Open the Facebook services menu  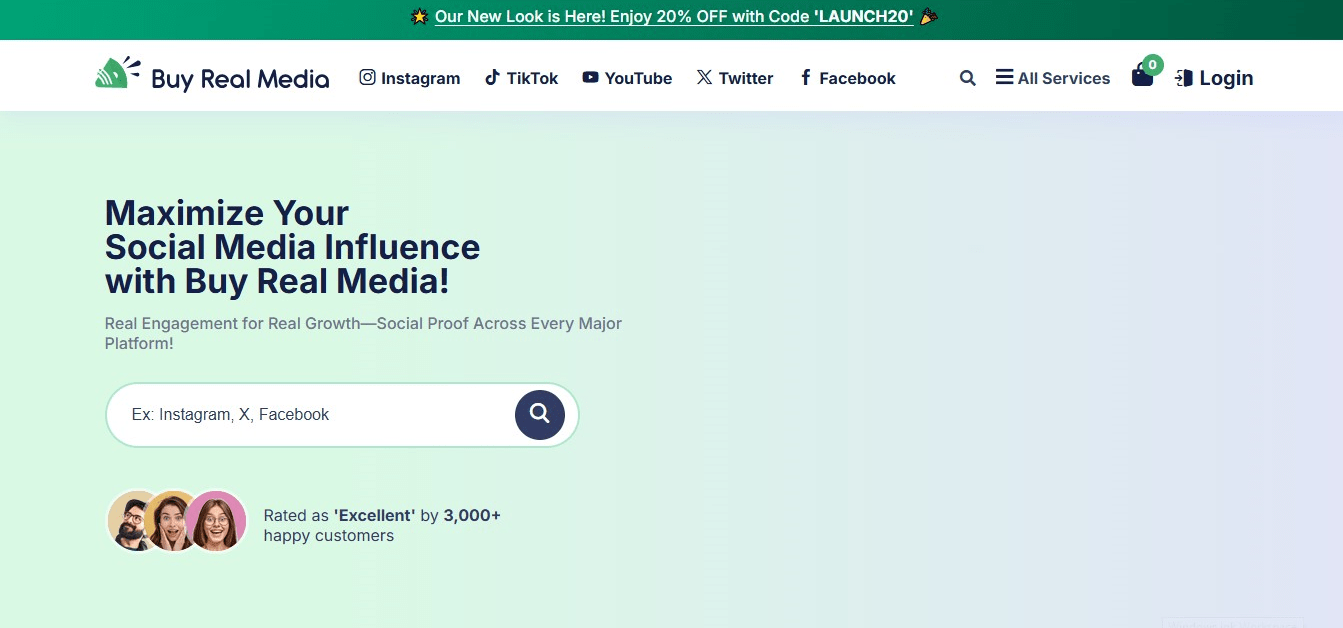[847, 78]
